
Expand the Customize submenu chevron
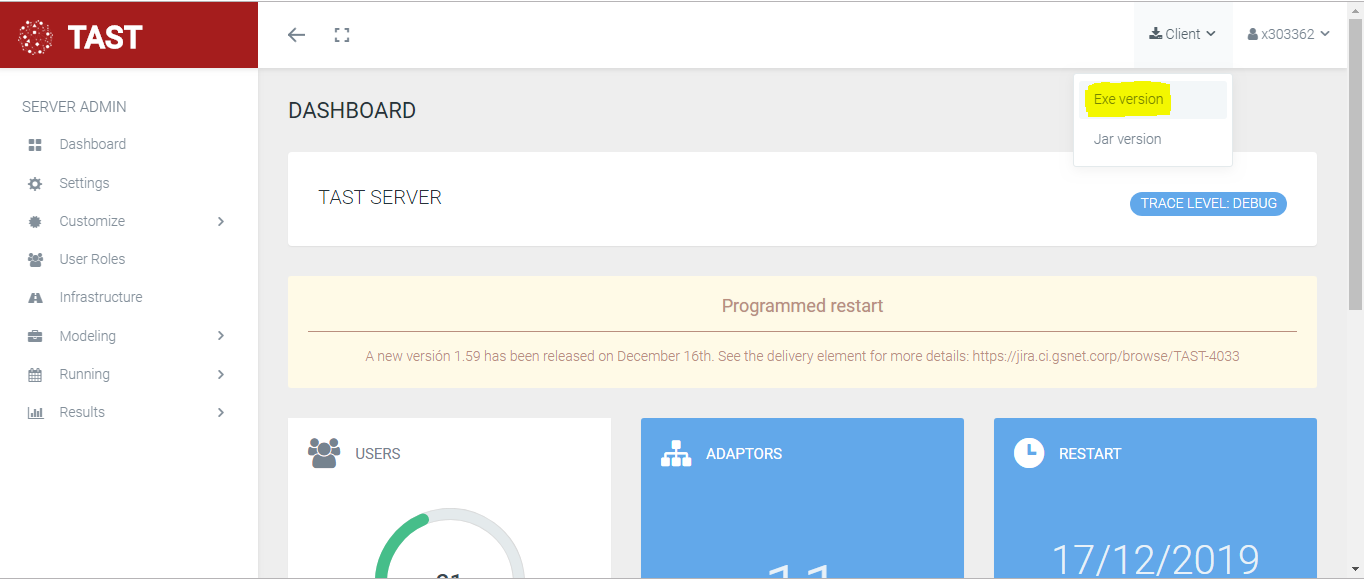(x=221, y=222)
